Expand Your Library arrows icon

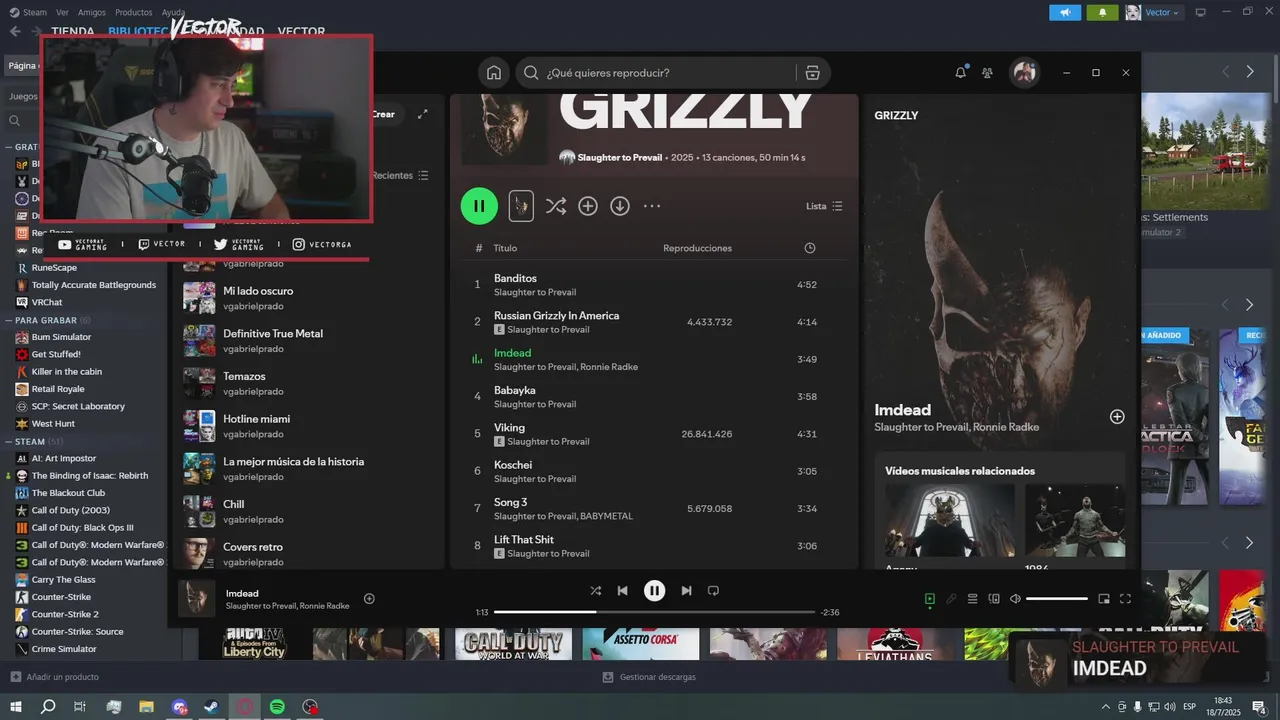pyautogui.click(x=423, y=114)
